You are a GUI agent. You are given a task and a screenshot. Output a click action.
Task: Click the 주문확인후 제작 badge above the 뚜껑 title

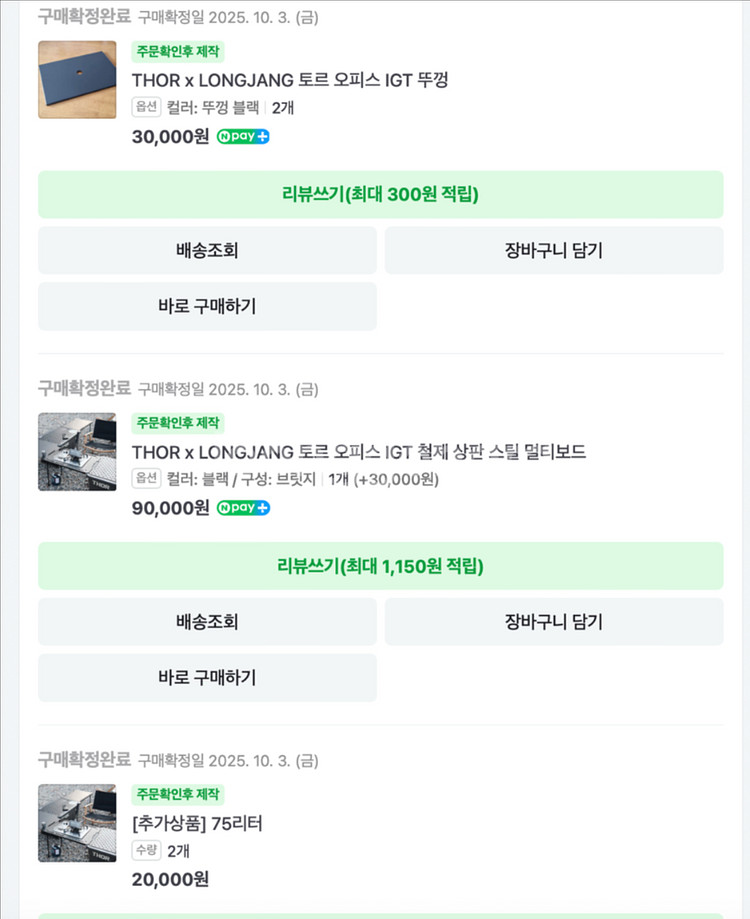178,51
